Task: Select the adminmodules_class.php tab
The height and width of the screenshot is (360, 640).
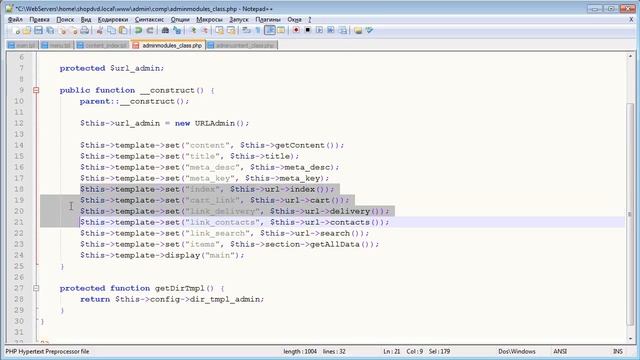Action: pos(168,45)
